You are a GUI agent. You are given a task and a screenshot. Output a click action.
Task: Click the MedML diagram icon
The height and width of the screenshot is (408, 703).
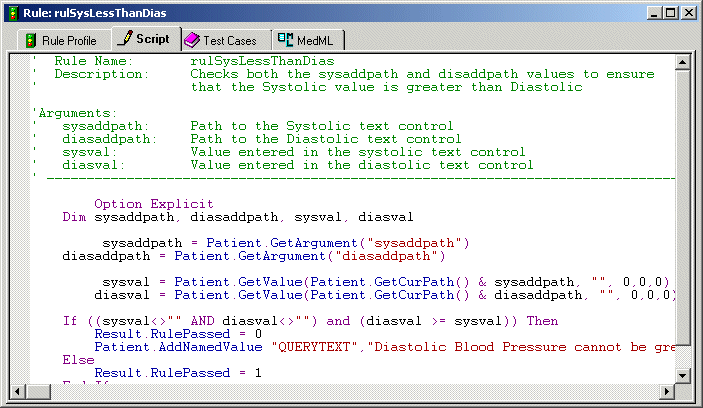(x=285, y=40)
